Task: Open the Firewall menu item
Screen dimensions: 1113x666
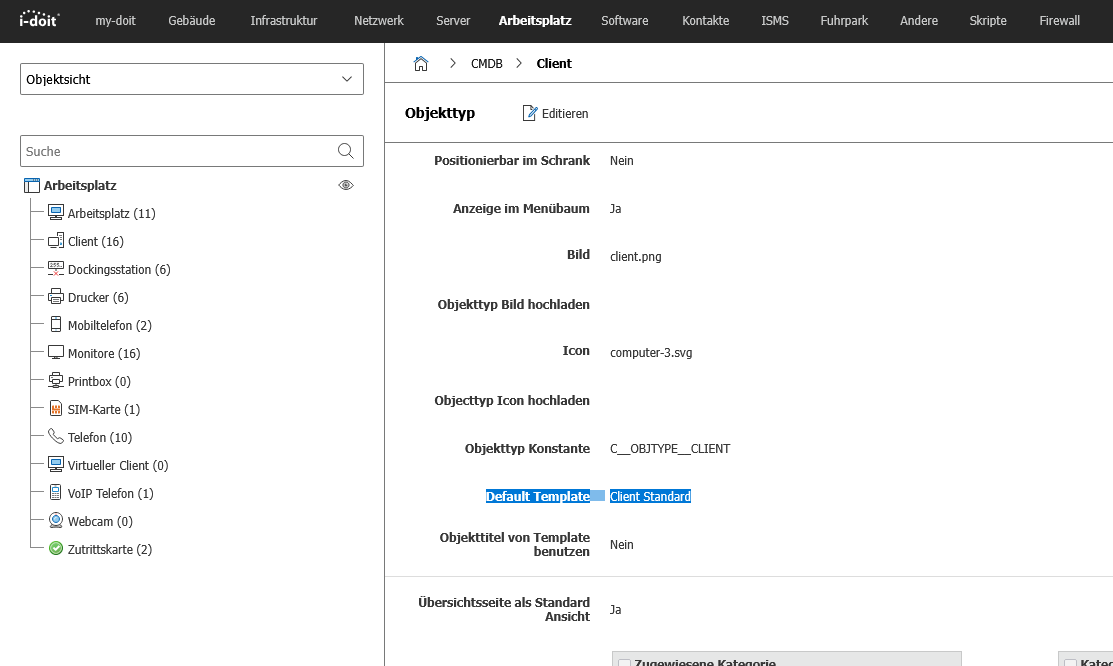Action: [x=1059, y=20]
